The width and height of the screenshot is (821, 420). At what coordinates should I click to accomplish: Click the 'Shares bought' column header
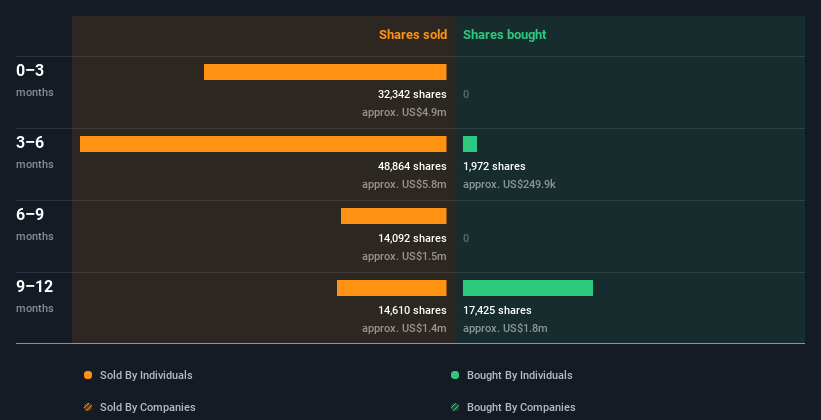(505, 35)
